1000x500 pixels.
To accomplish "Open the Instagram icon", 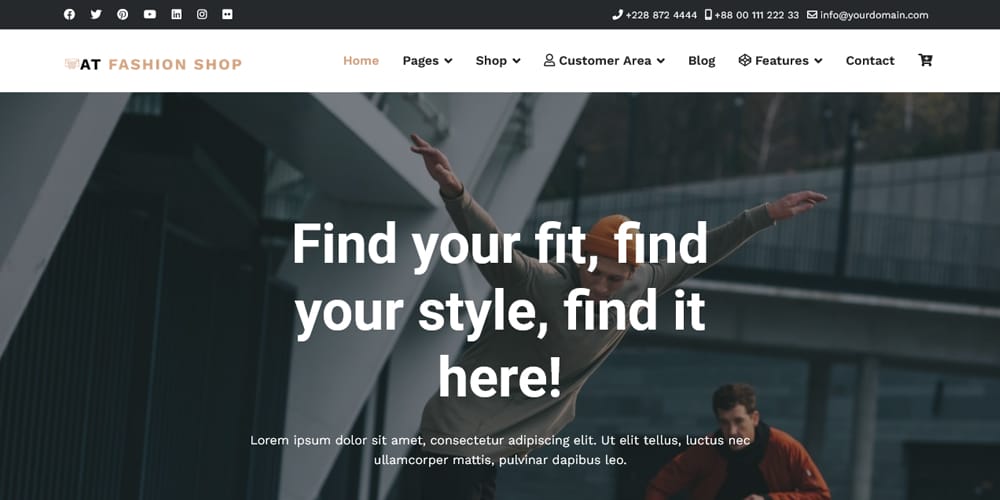I will point(202,14).
